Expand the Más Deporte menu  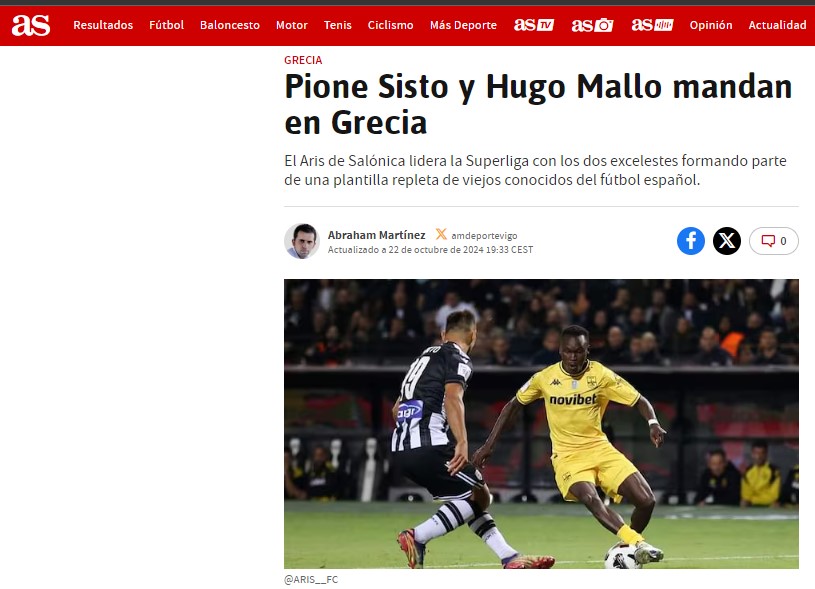point(463,25)
